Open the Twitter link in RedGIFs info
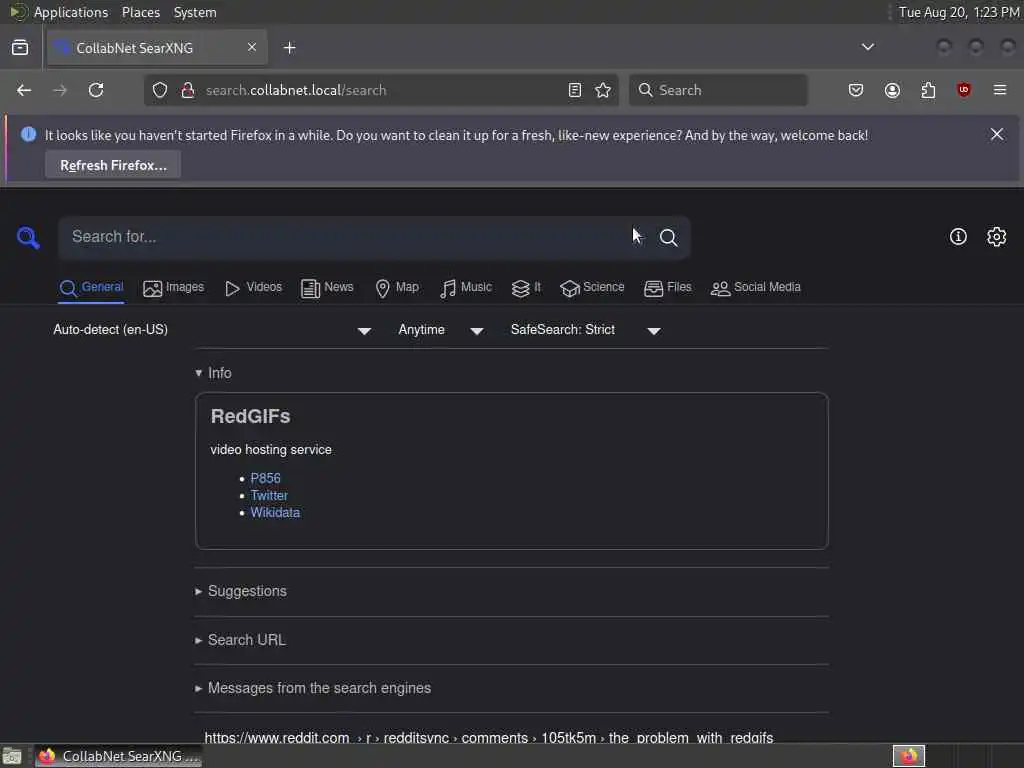1024x768 pixels. click(x=269, y=496)
